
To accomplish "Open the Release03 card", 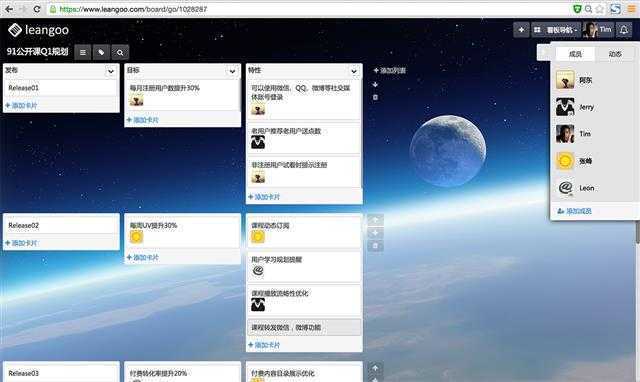I will 61,373.
